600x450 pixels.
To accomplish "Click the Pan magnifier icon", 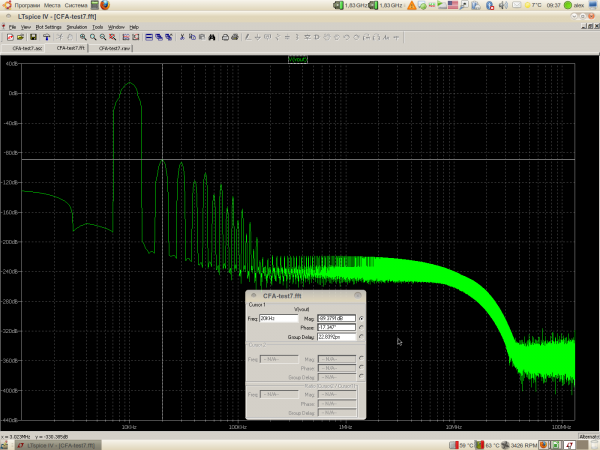I will click(x=93, y=37).
